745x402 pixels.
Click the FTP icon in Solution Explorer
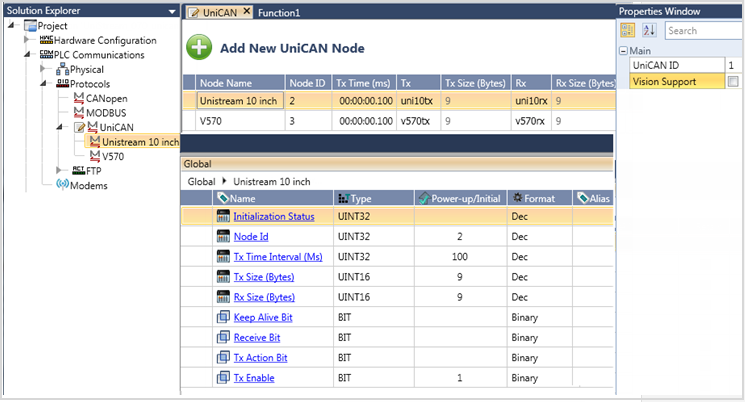pyautogui.click(x=78, y=171)
